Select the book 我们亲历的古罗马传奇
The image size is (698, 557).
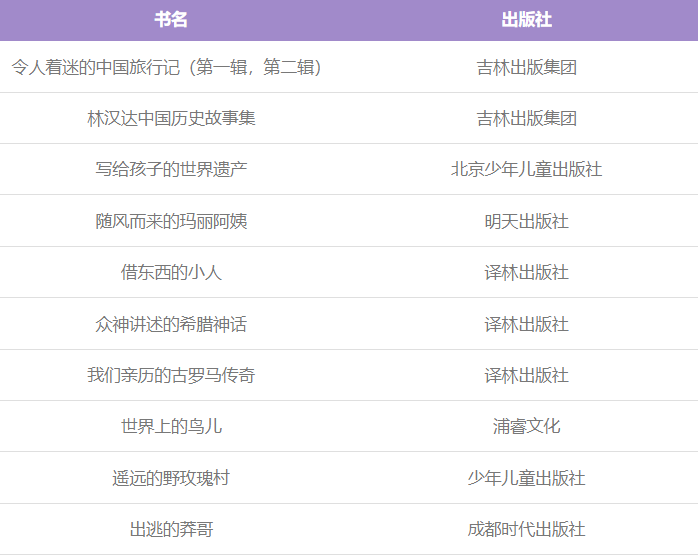171,375
